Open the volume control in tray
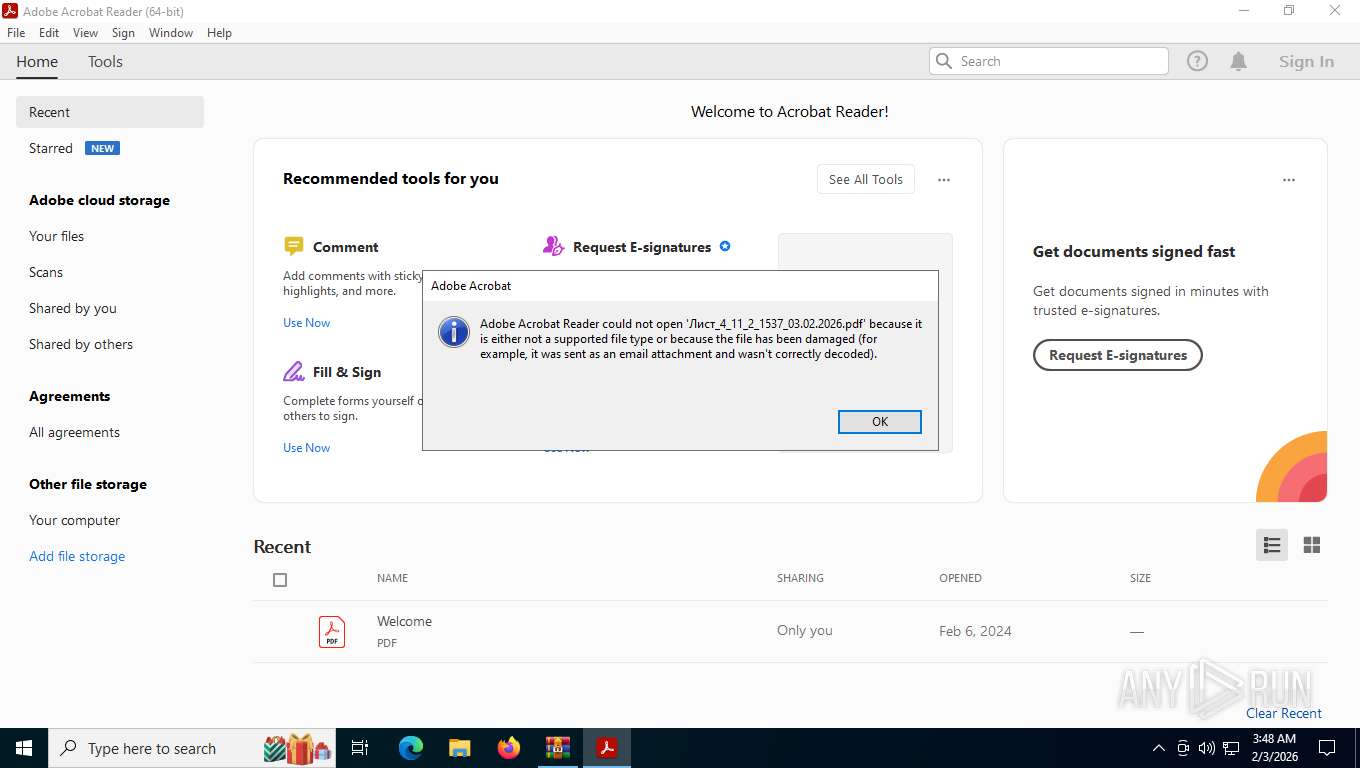This screenshot has width=1360, height=768. click(x=1206, y=748)
